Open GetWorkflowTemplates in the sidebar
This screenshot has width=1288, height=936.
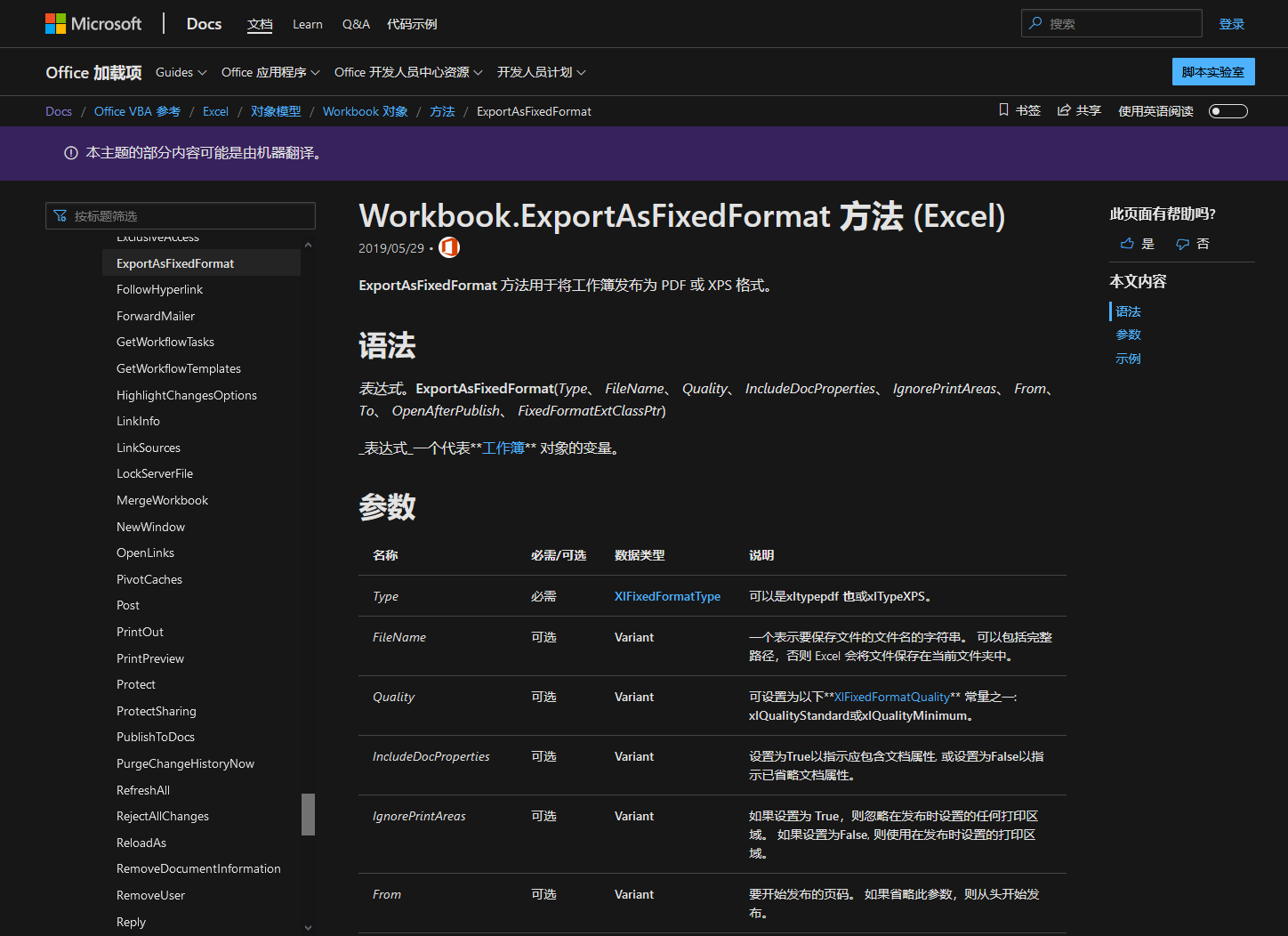tap(179, 368)
